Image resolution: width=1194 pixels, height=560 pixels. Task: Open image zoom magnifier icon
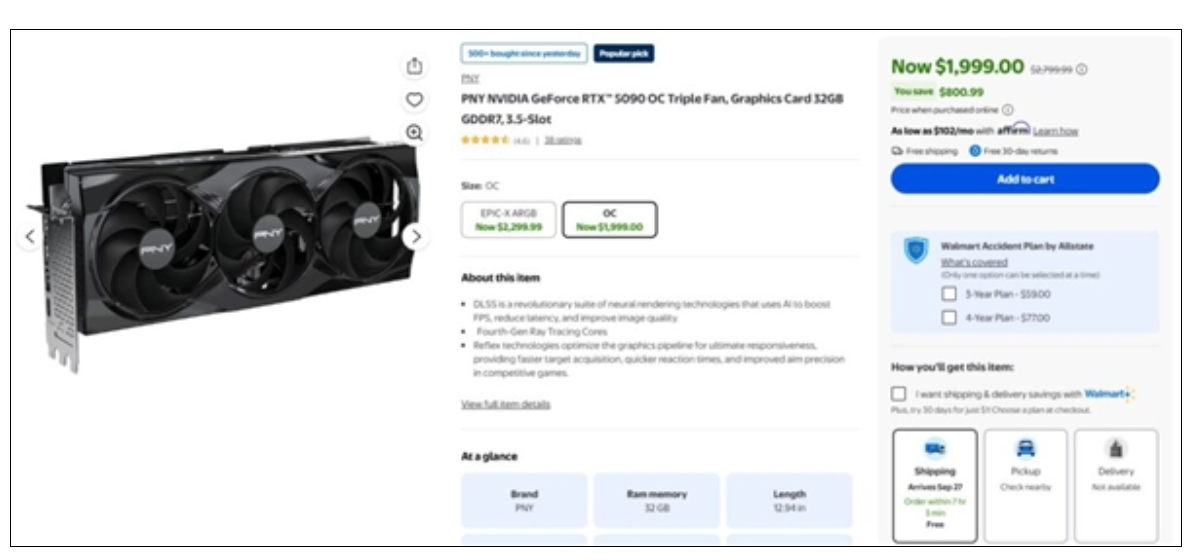point(414,133)
